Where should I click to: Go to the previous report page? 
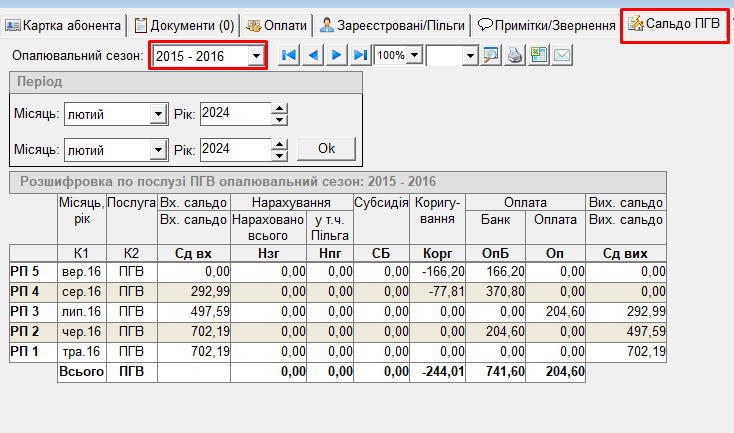pos(313,55)
